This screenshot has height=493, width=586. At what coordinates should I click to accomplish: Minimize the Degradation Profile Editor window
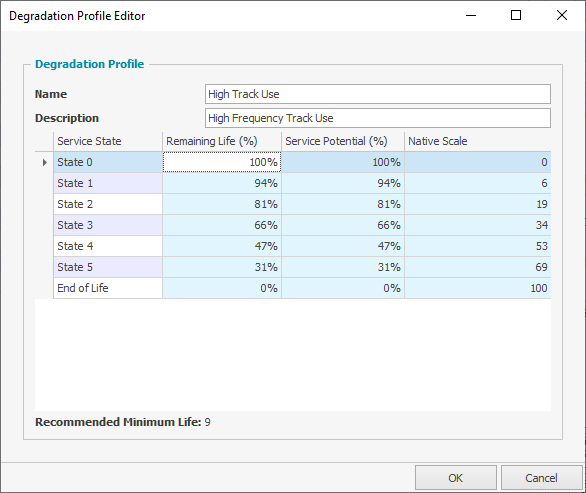pyautogui.click(x=471, y=15)
